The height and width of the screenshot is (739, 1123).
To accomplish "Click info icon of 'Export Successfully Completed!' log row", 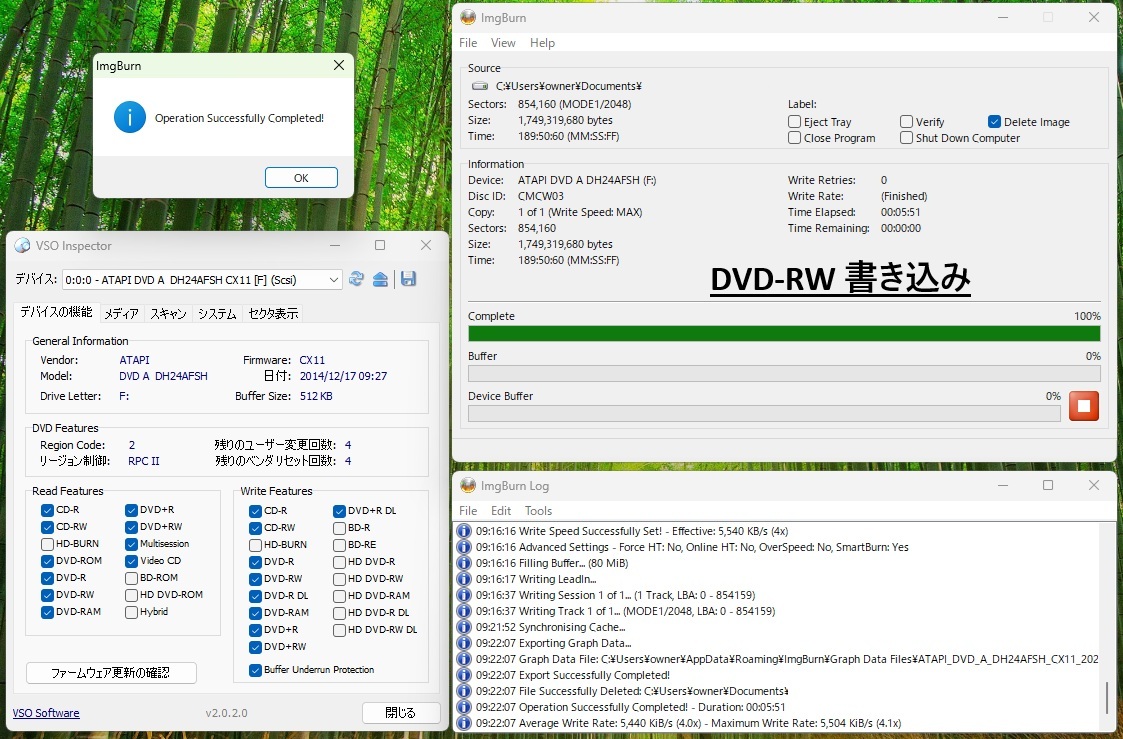I will (464, 675).
